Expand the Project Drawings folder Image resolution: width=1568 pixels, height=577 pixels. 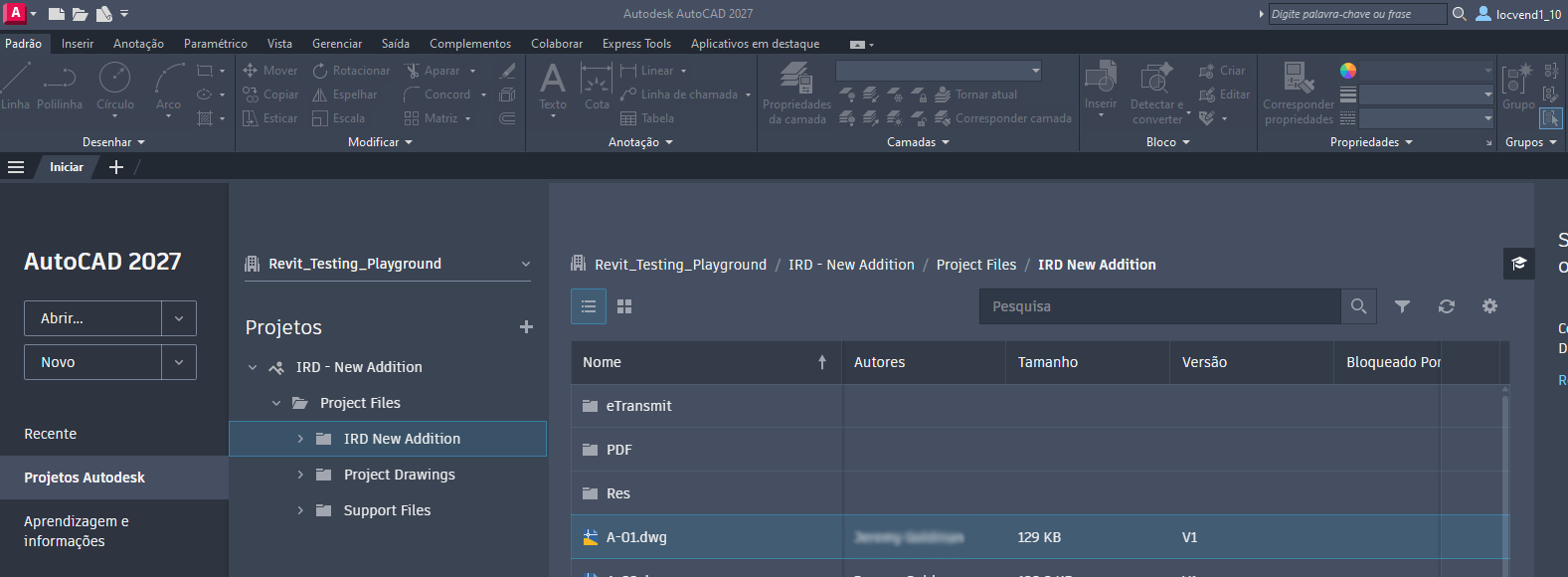(300, 475)
